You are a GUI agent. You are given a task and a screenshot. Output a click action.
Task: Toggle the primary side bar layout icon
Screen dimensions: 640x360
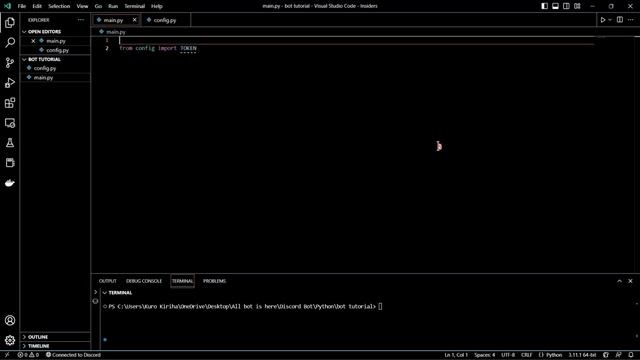pos(544,6)
